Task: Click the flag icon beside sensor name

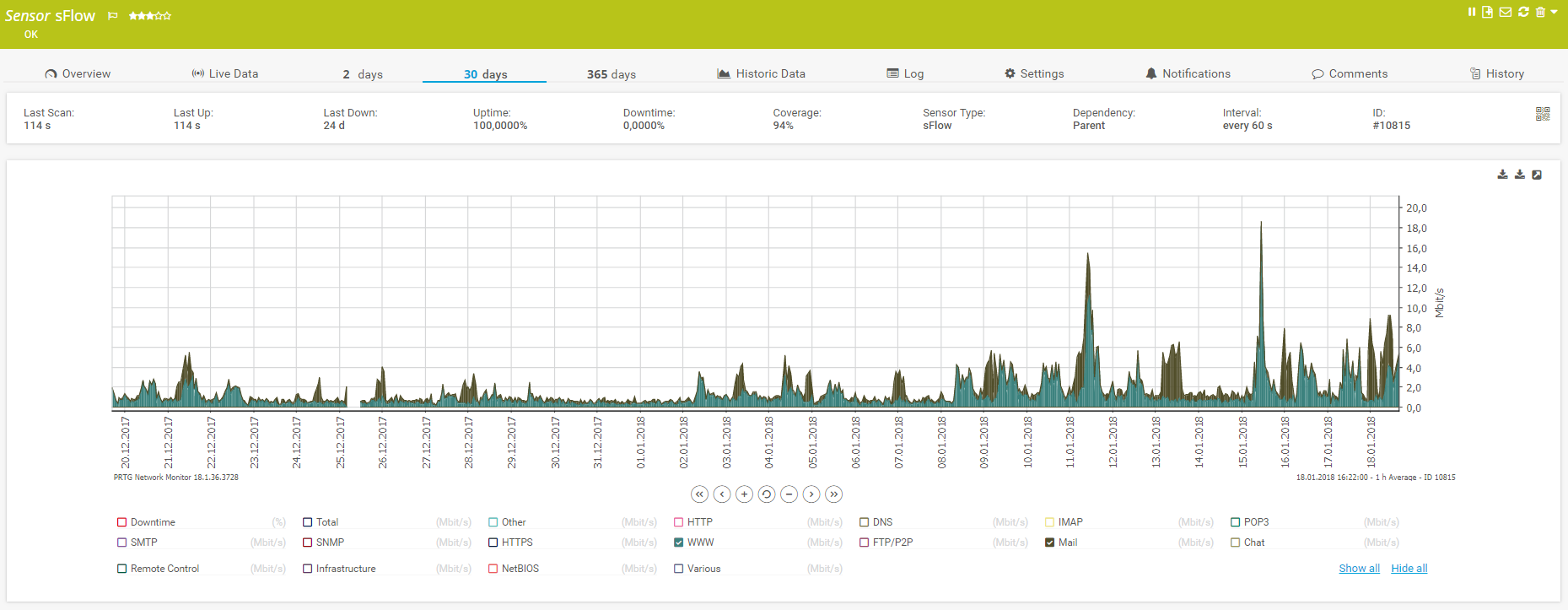Action: (113, 16)
